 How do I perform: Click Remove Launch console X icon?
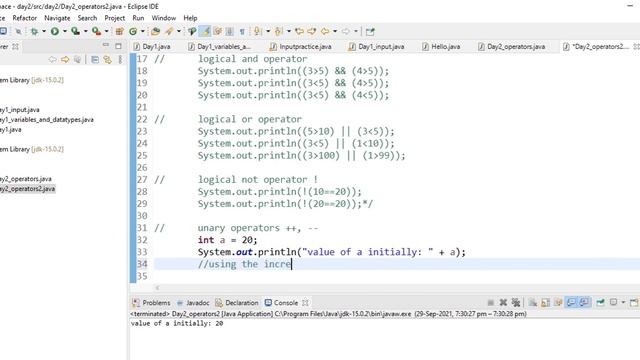pyautogui.click(x=503, y=302)
